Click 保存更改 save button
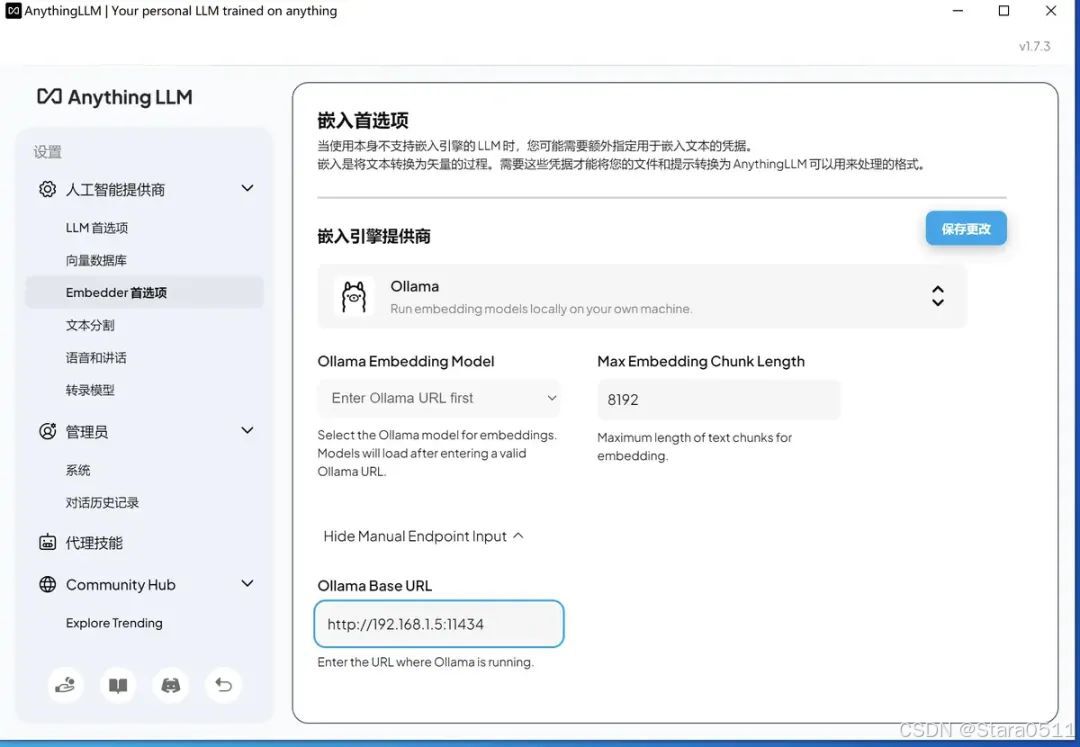Screen dimensions: 1080x747 click(x=966, y=229)
